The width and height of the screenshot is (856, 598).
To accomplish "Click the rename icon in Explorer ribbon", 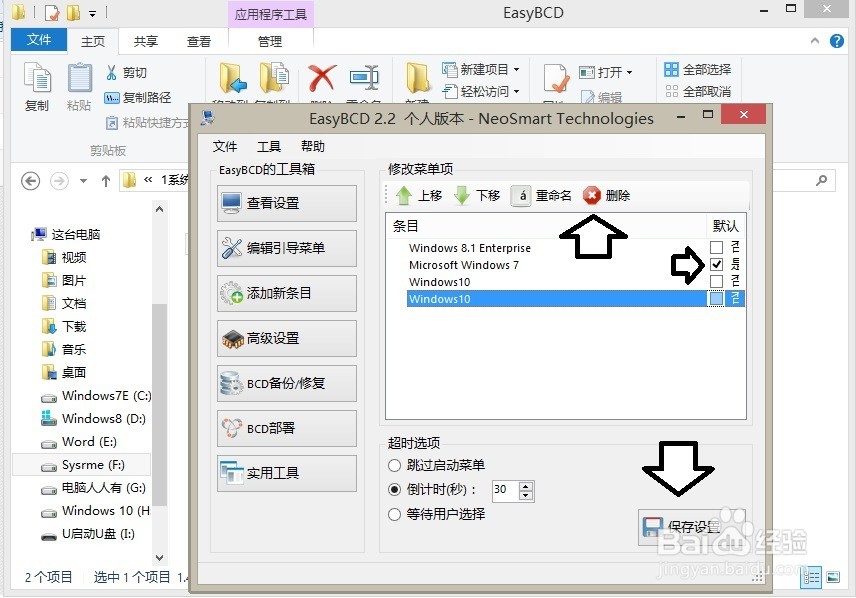I will coord(365,77).
